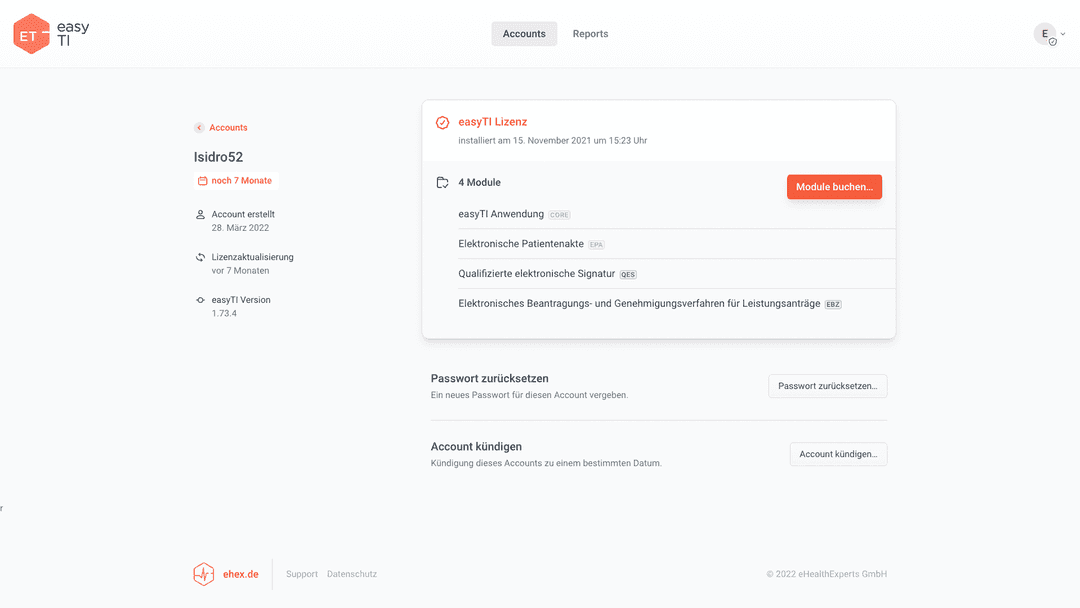Image resolution: width=1080 pixels, height=608 pixels.
Task: Click the easyTI hexagon logo
Action: click(x=32, y=34)
